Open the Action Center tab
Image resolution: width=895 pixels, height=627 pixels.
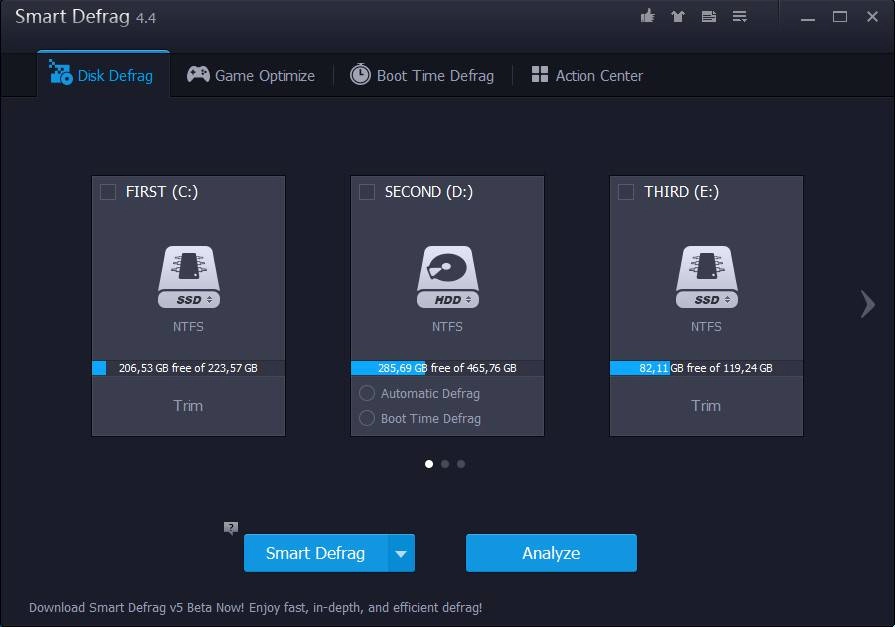coord(587,75)
